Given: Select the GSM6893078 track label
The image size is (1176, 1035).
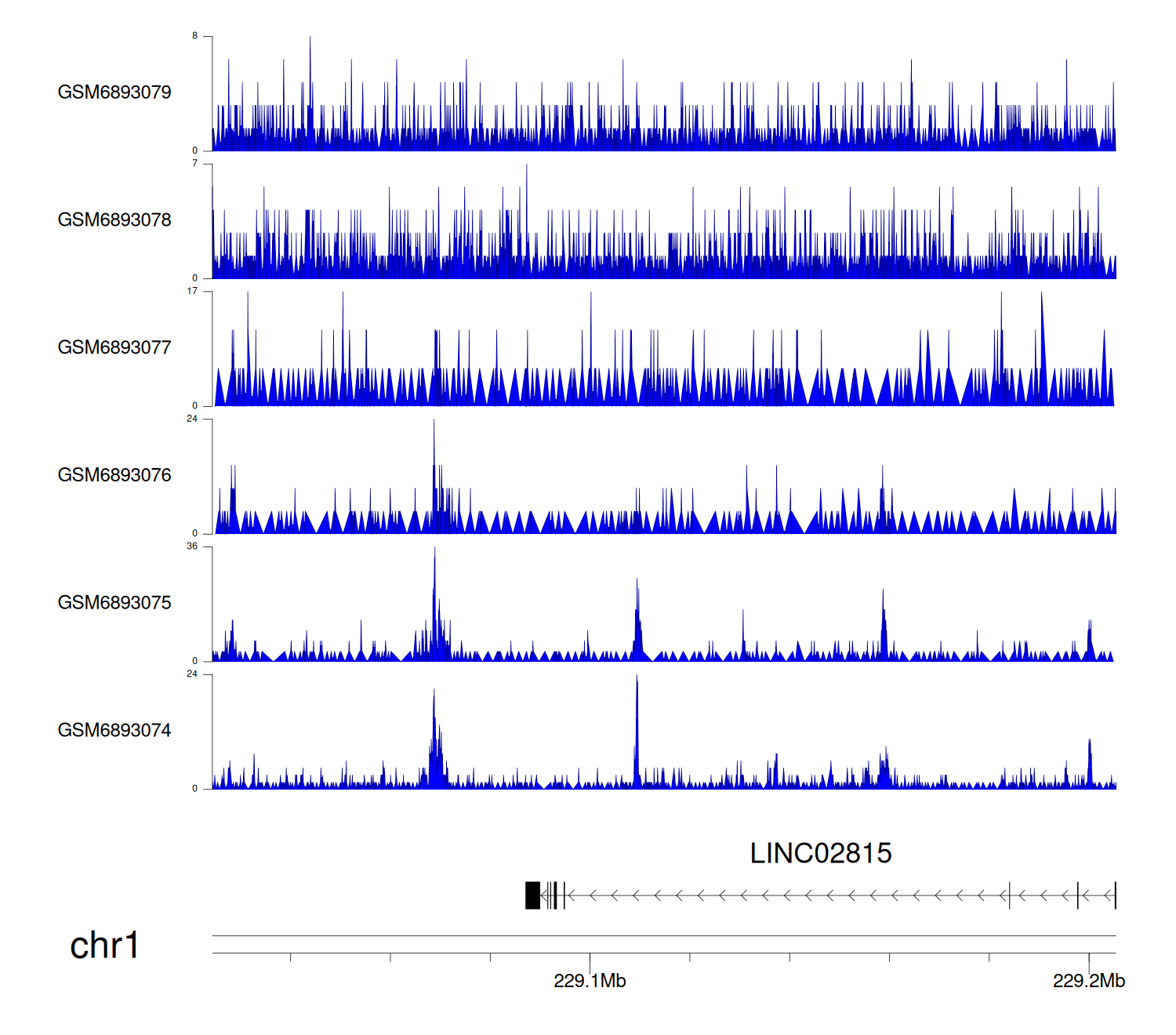Looking at the screenshot, I should (x=114, y=220).
